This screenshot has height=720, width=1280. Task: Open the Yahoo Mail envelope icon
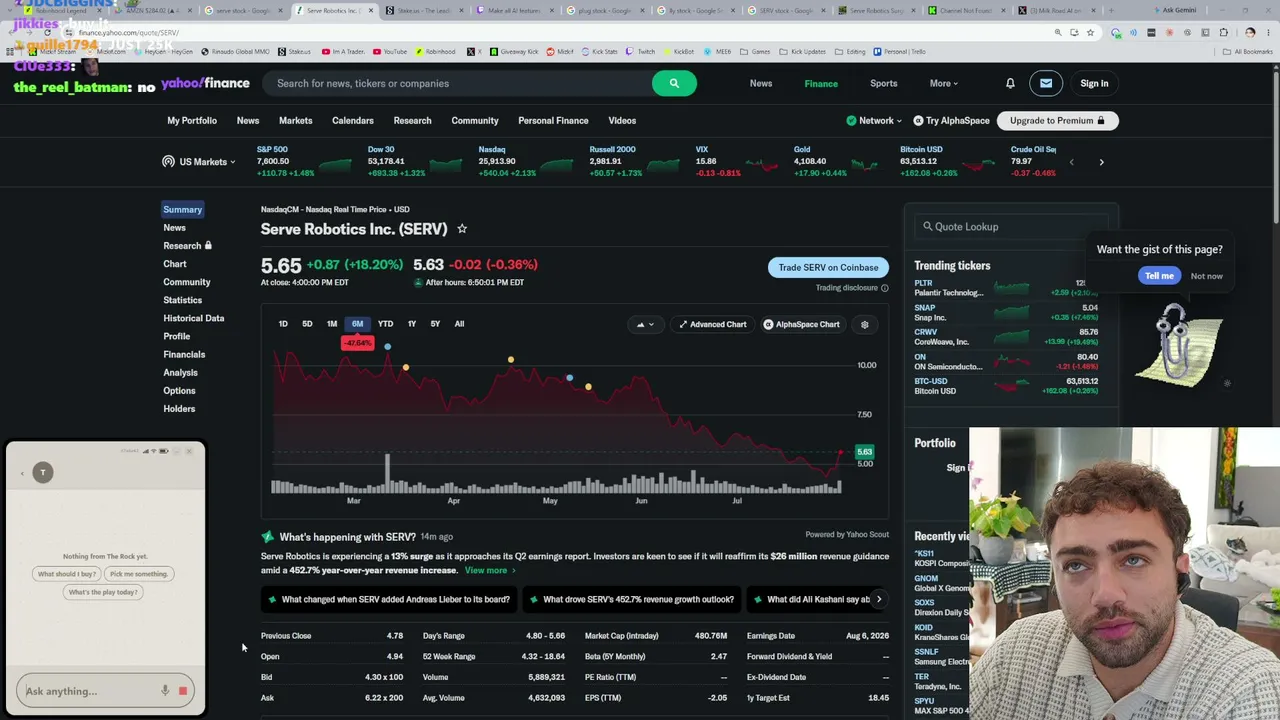pos(1046,83)
